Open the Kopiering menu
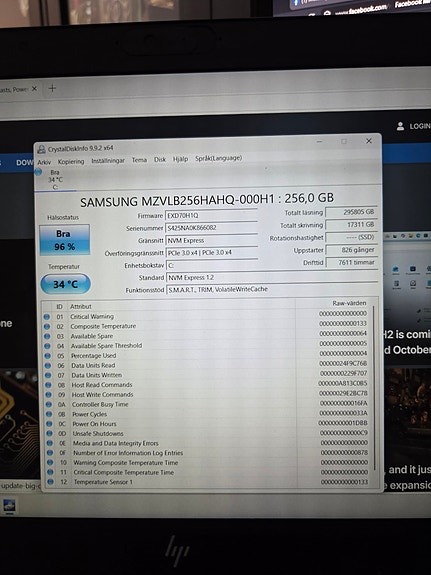431x575 pixels. pyautogui.click(x=71, y=161)
